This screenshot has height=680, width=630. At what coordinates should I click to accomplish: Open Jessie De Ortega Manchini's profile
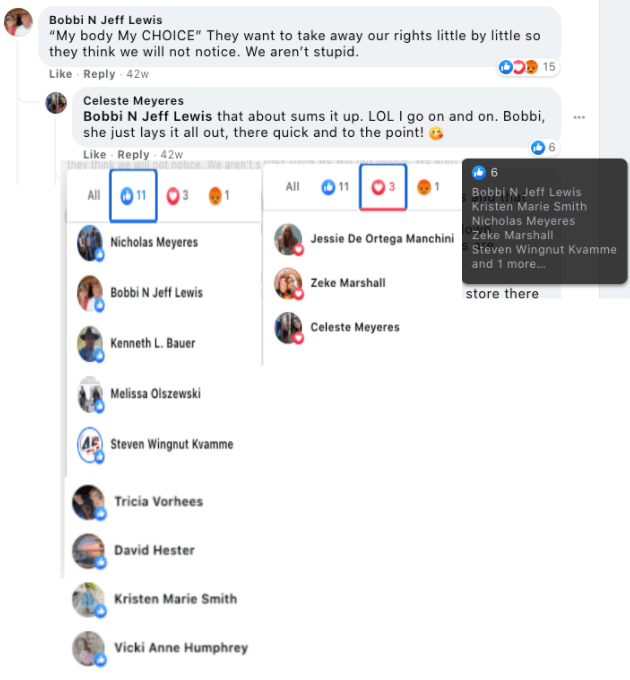click(382, 239)
